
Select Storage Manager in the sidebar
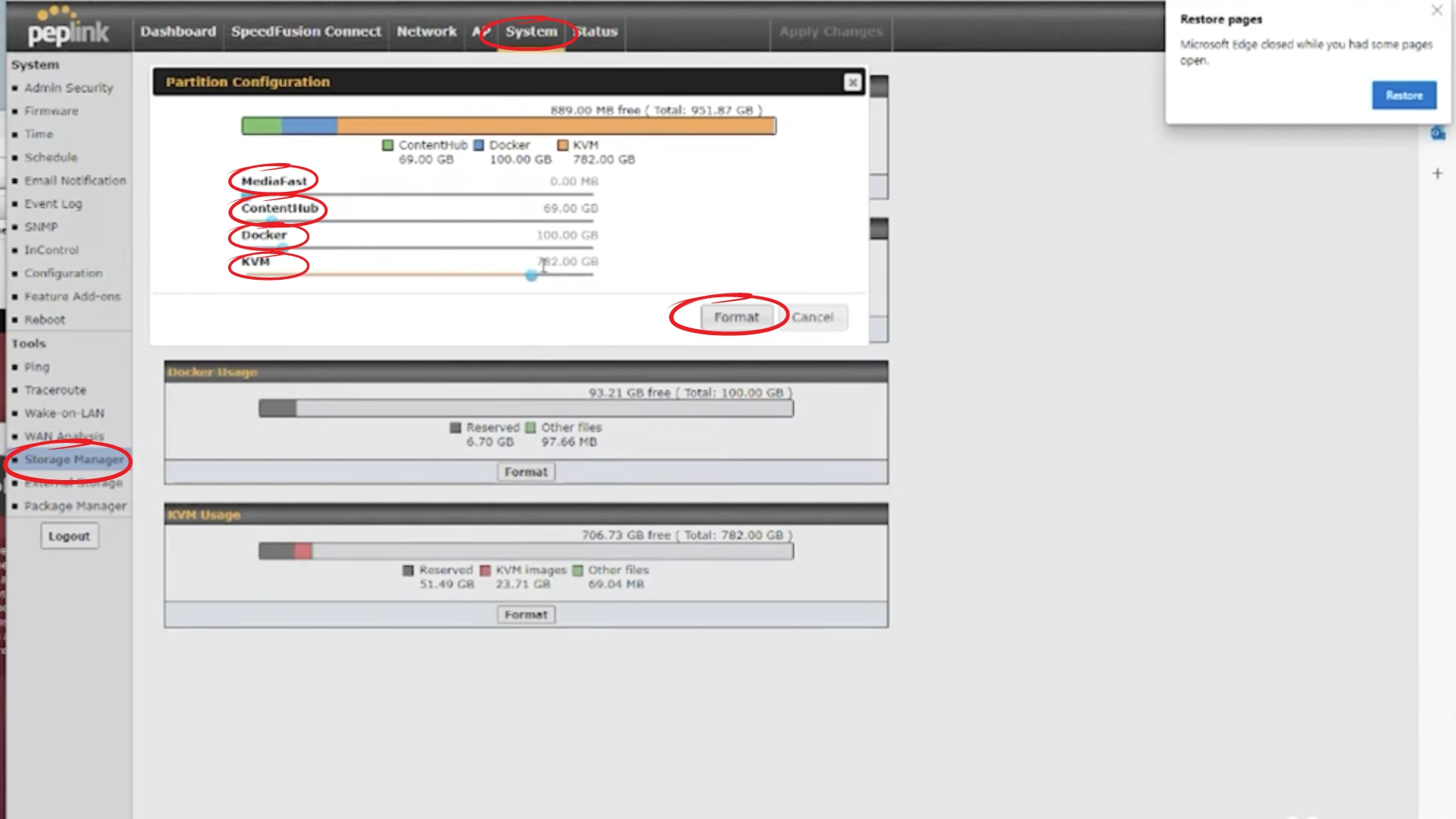pyautogui.click(x=74, y=460)
